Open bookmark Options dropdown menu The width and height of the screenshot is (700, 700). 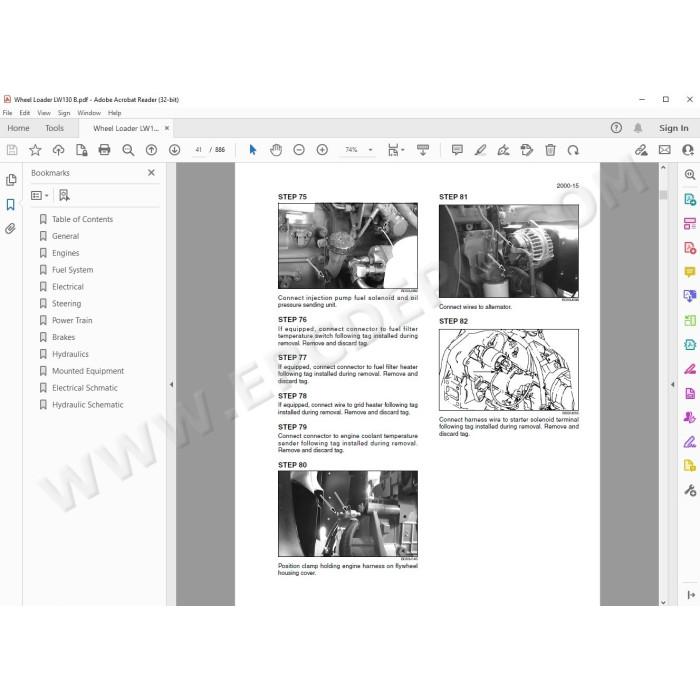40,196
